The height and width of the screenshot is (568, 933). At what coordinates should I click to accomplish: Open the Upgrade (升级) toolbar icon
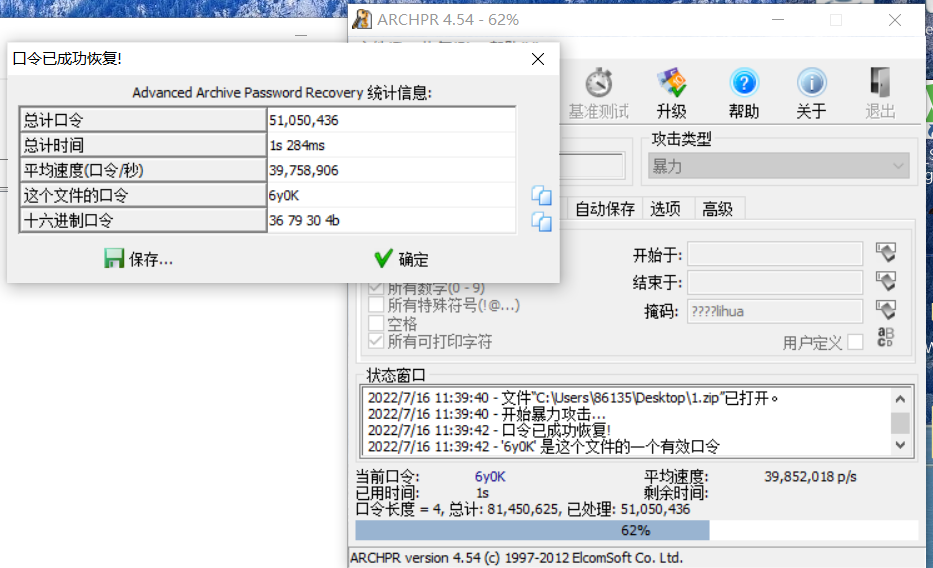(672, 83)
